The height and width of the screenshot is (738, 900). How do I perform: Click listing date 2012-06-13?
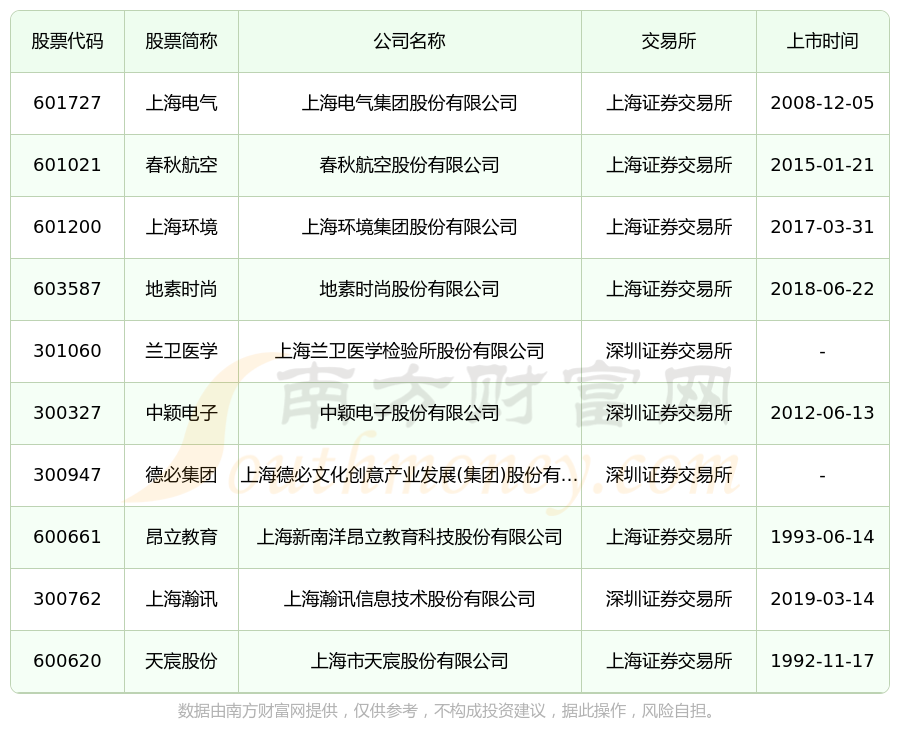click(823, 413)
